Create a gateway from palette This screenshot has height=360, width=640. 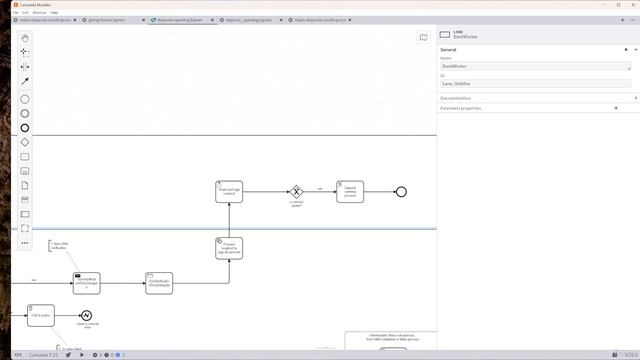pyautogui.click(x=25, y=142)
